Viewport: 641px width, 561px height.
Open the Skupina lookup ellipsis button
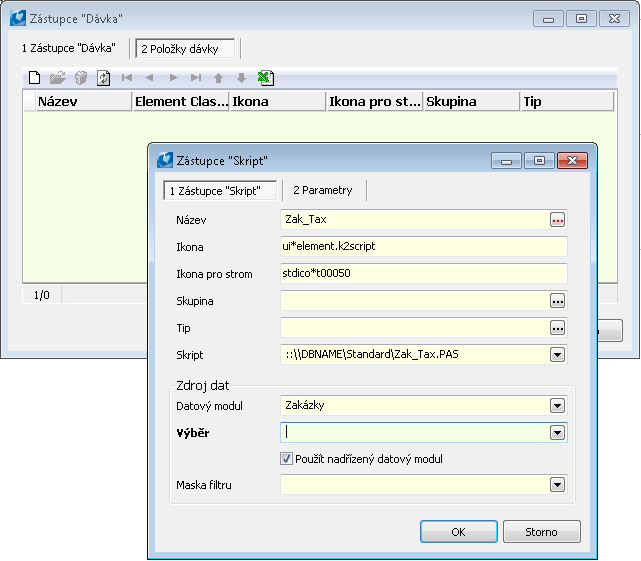[x=557, y=301]
